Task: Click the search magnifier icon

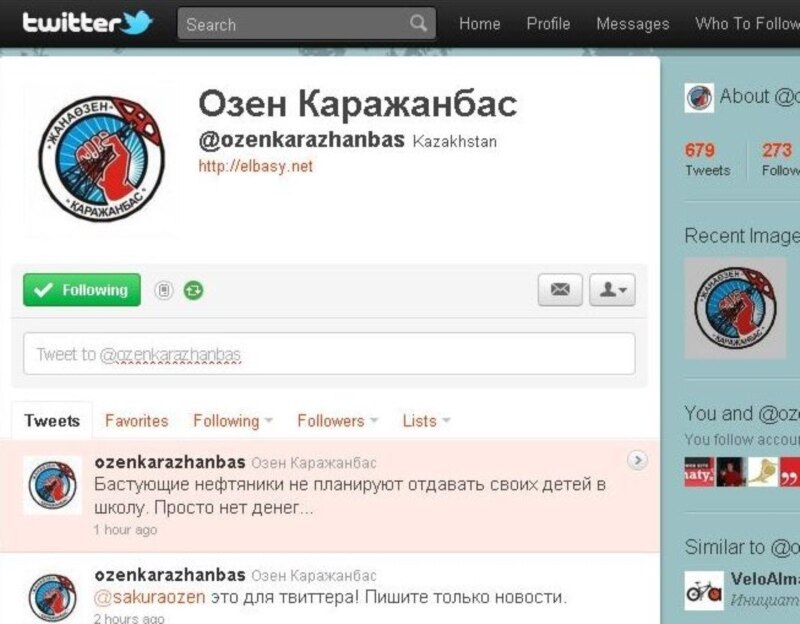Action: click(418, 23)
